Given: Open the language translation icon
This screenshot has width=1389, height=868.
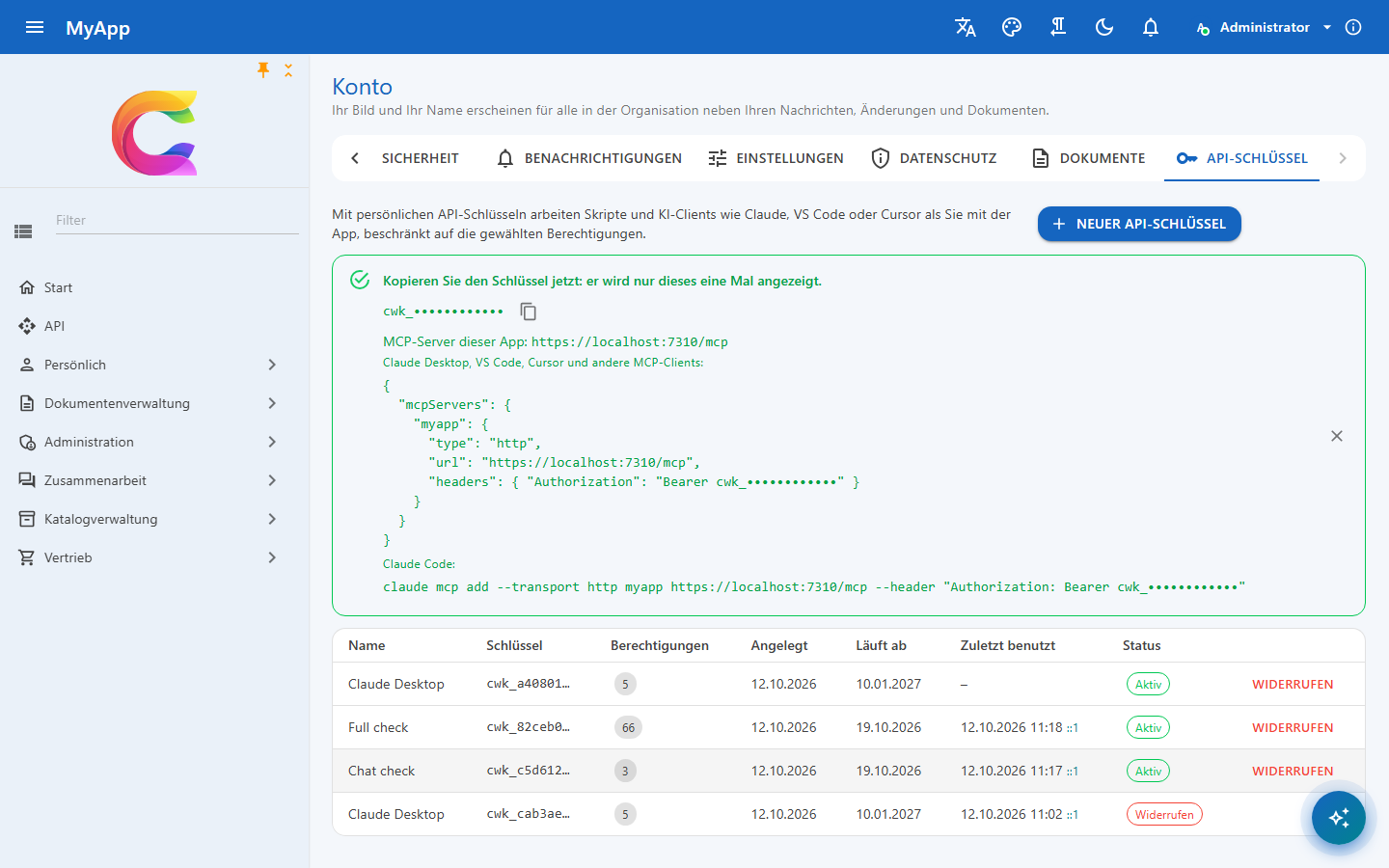Looking at the screenshot, I should coord(966,27).
